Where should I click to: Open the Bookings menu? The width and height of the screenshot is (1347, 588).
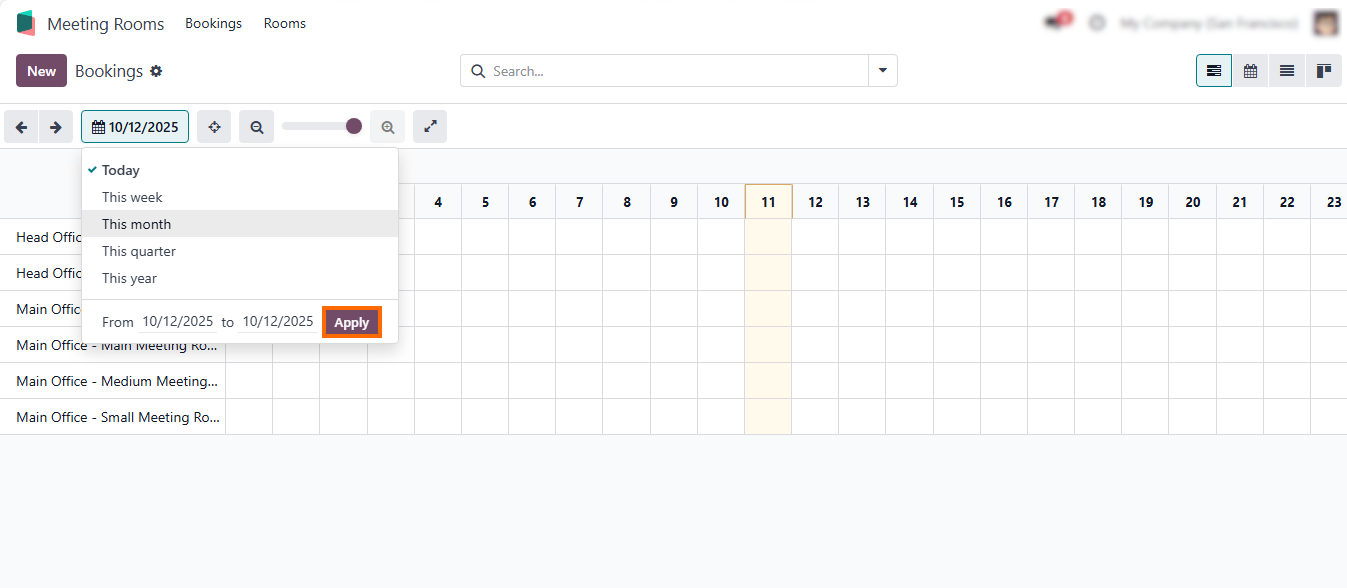[x=213, y=23]
